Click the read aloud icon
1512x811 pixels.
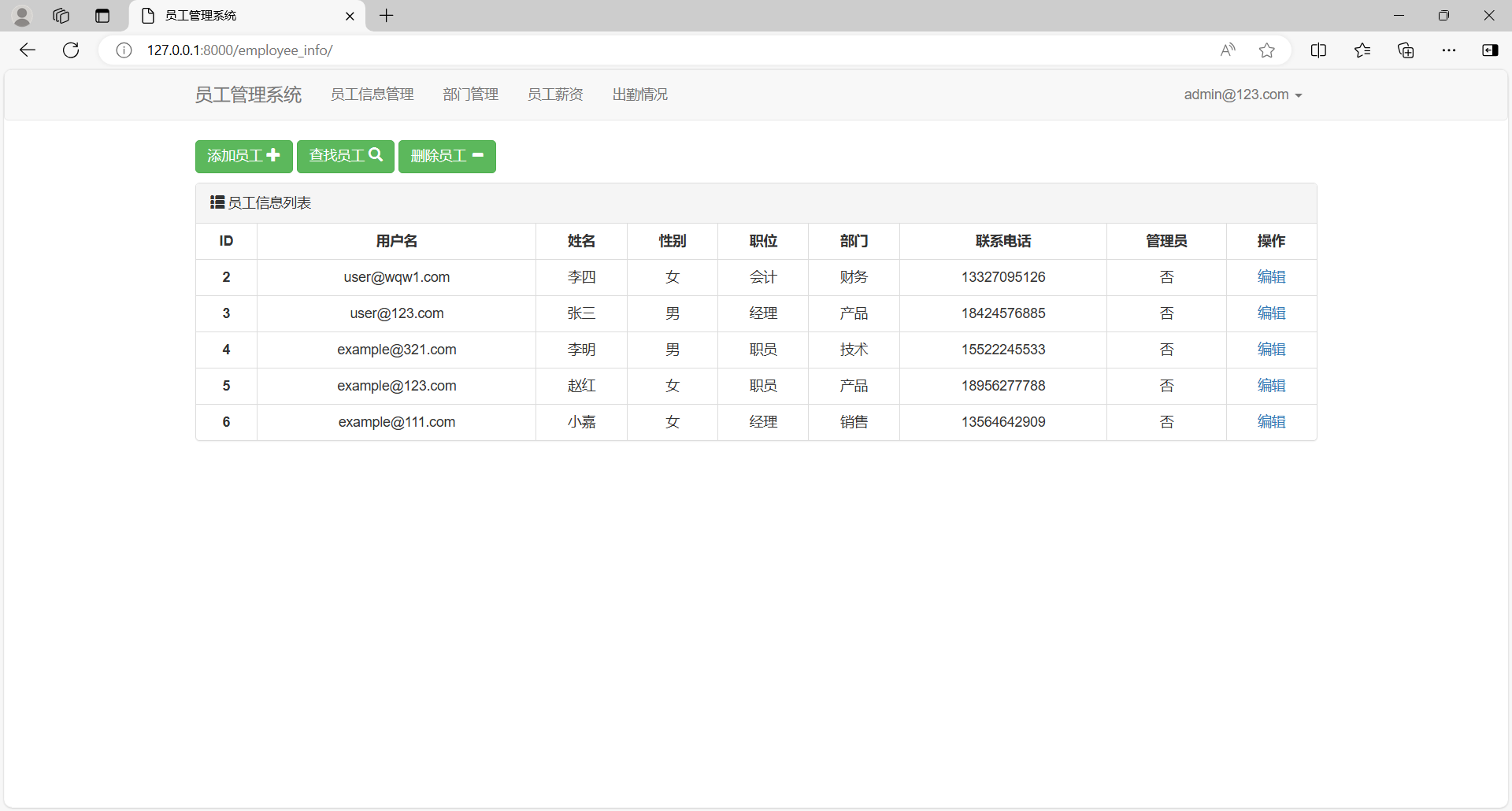(1228, 50)
